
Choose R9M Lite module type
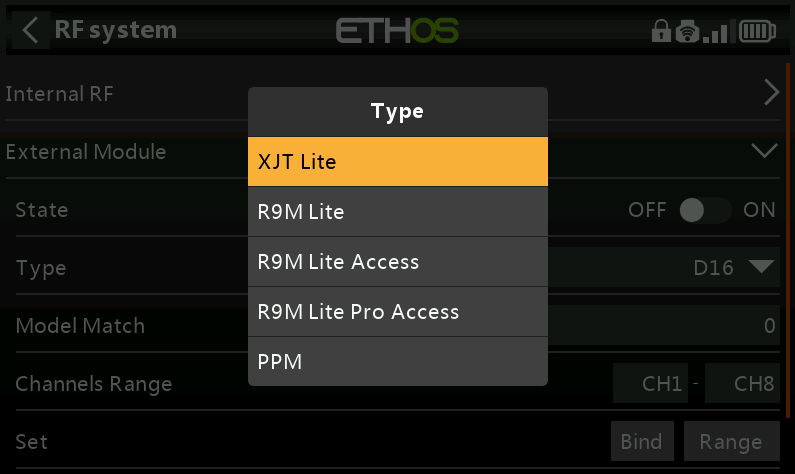tap(397, 212)
